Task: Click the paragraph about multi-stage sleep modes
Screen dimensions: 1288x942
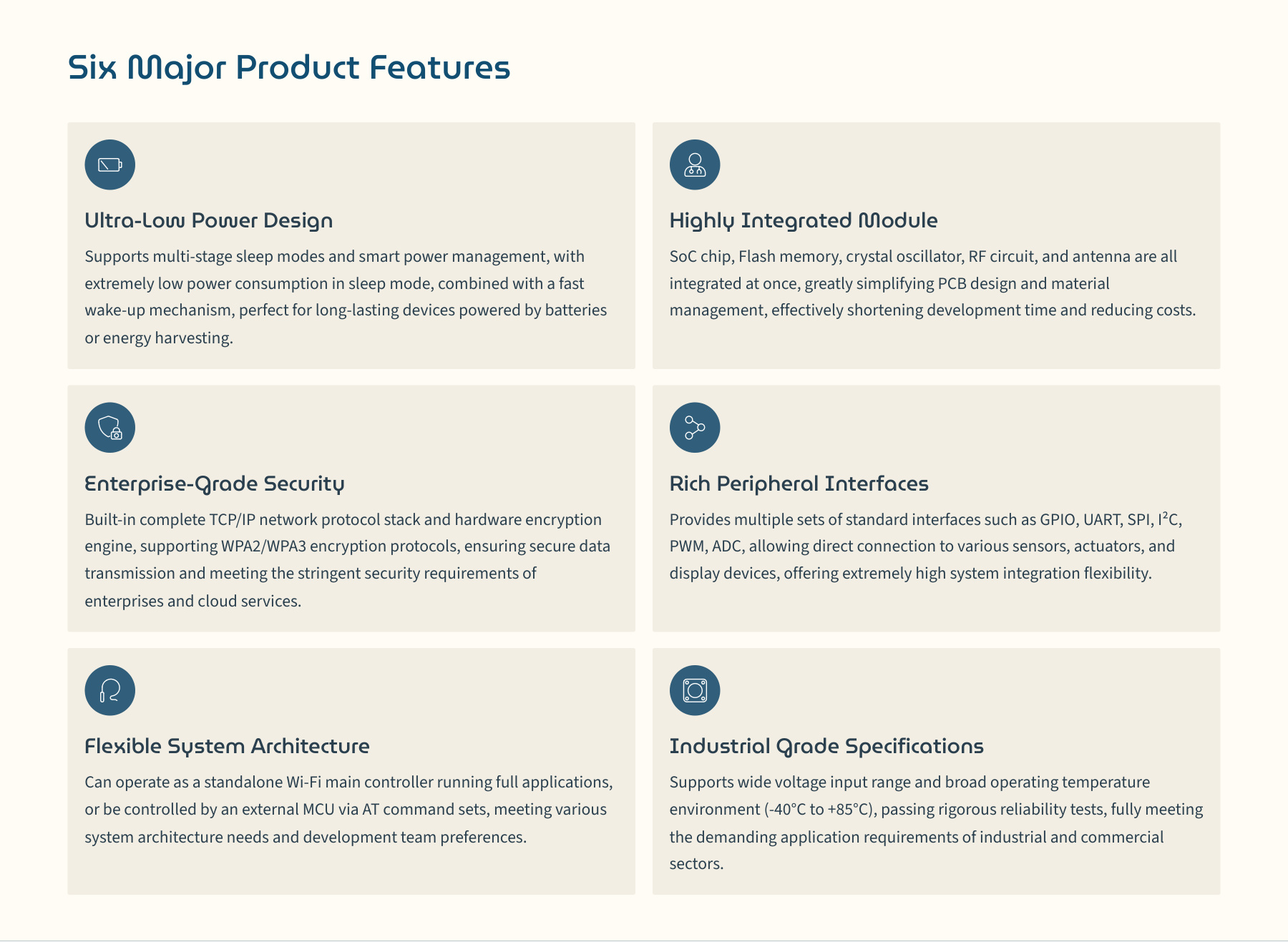Action: (x=346, y=297)
